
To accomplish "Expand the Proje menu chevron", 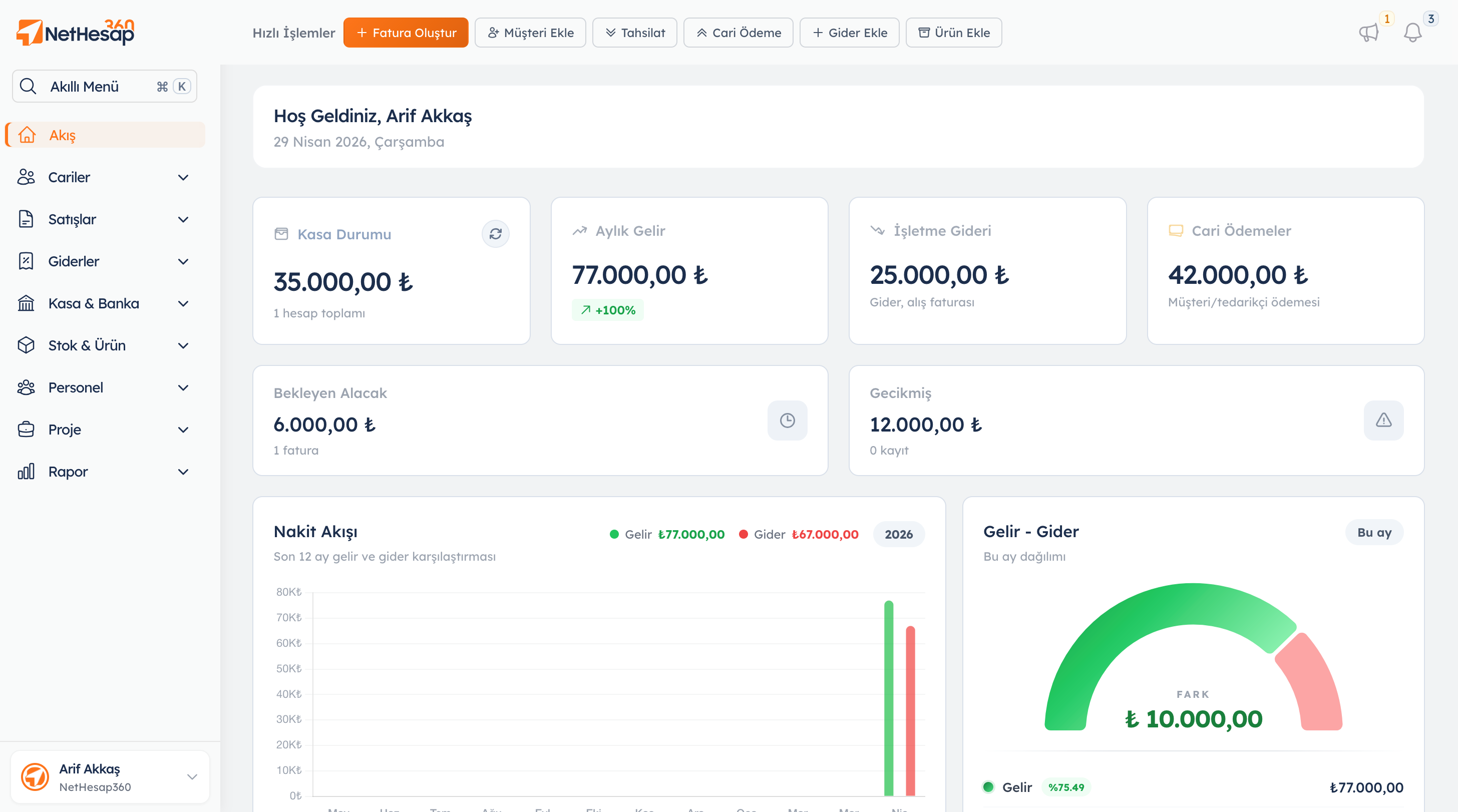I will click(183, 430).
